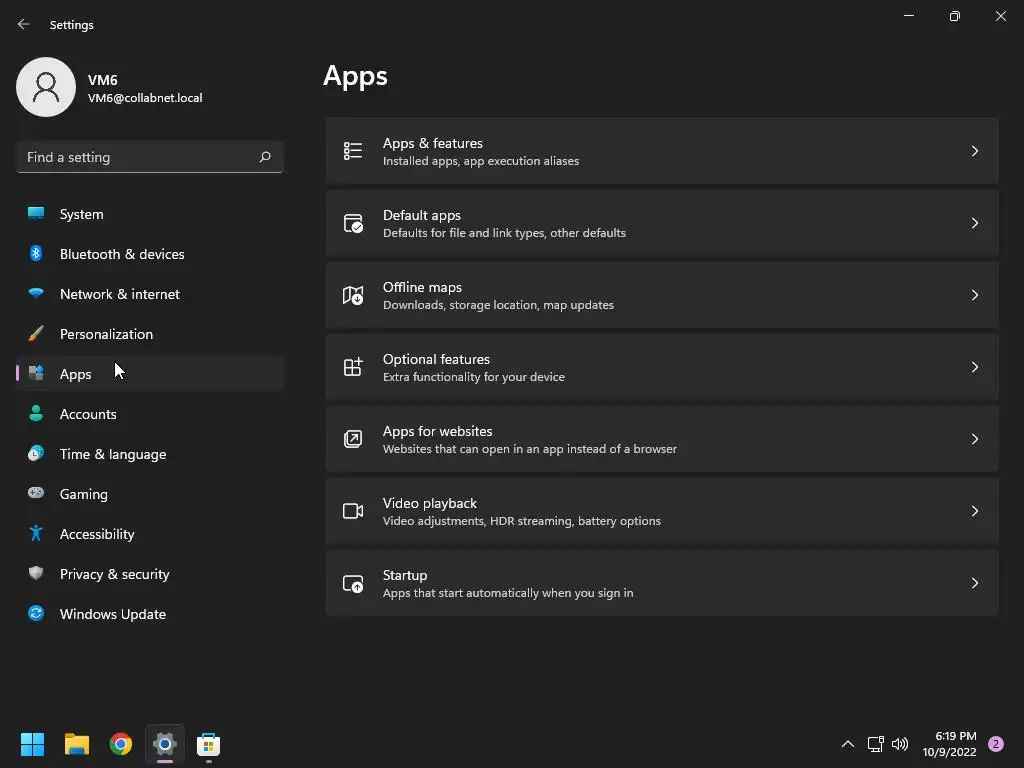This screenshot has height=768, width=1024.
Task: Click the Personalization paintbrush icon
Action: (x=36, y=334)
